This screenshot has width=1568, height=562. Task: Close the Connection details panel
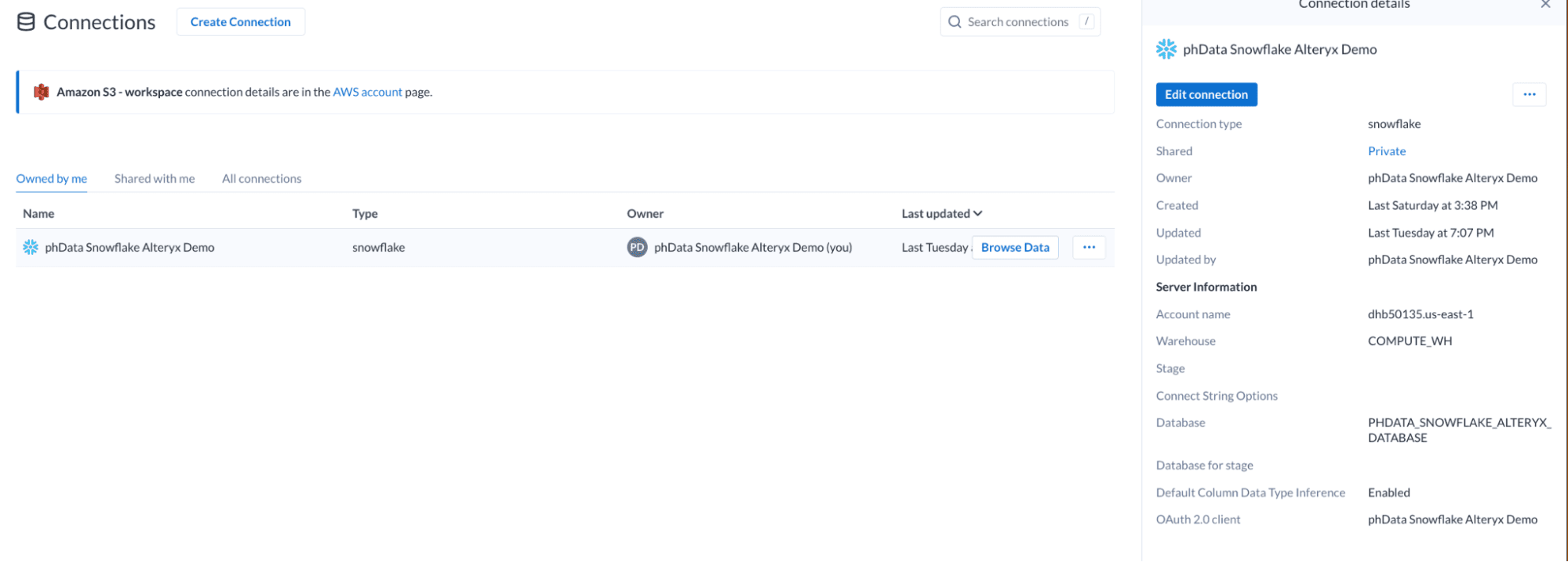point(1545,5)
